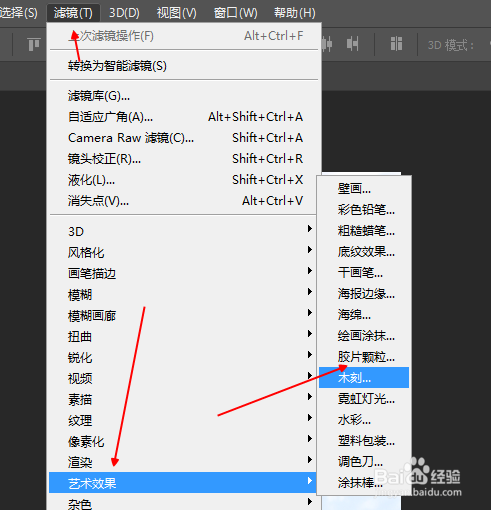The image size is (491, 510).
Task: Open 液化(L)... liquify filter
Action: 183,180
